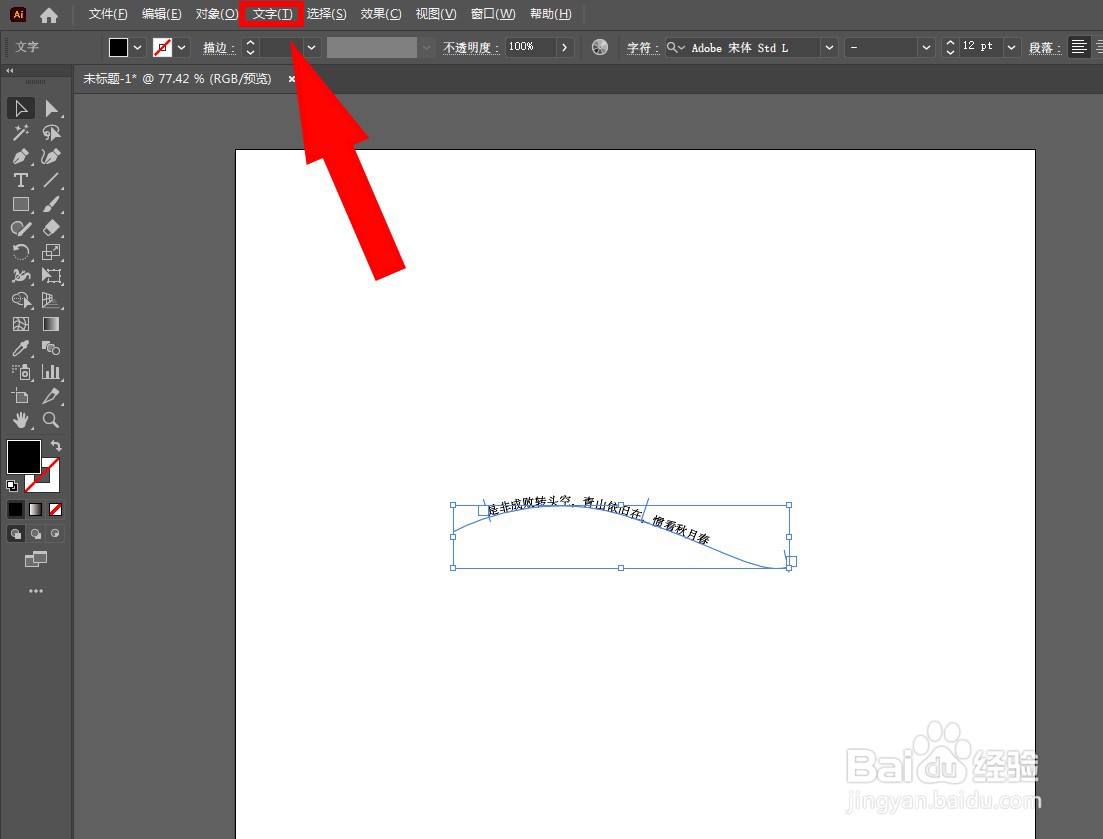The image size is (1103, 839).
Task: Select the Free Transform tool
Action: (51, 276)
